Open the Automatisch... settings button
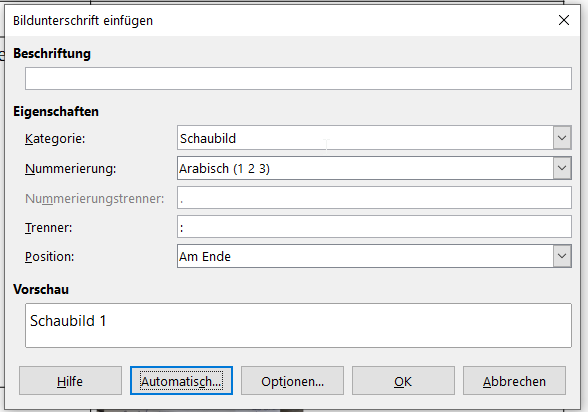 coord(182,381)
